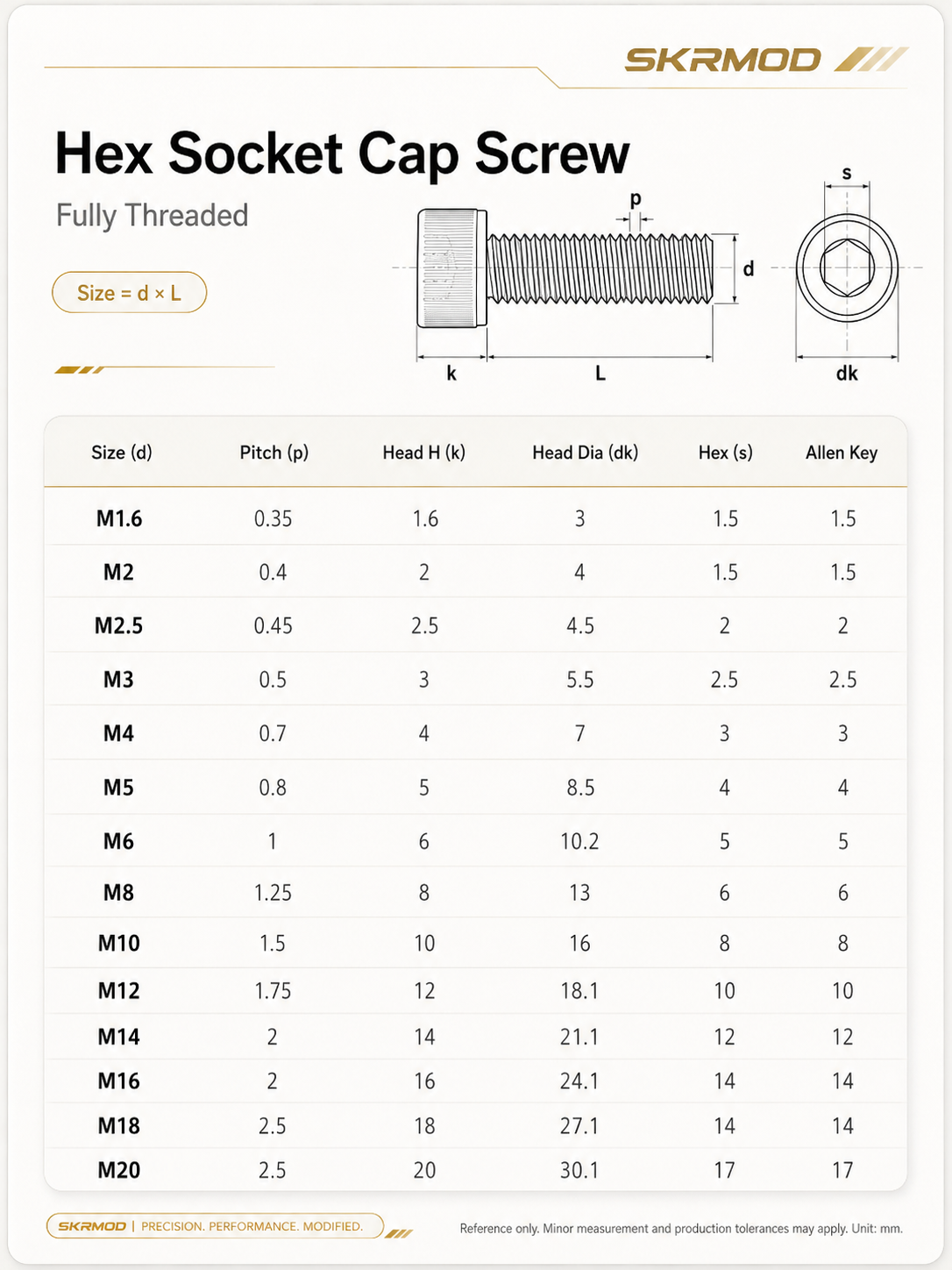Click the 'Head H (k)' column header
The height and width of the screenshot is (1270, 952).
pyautogui.click(x=424, y=453)
